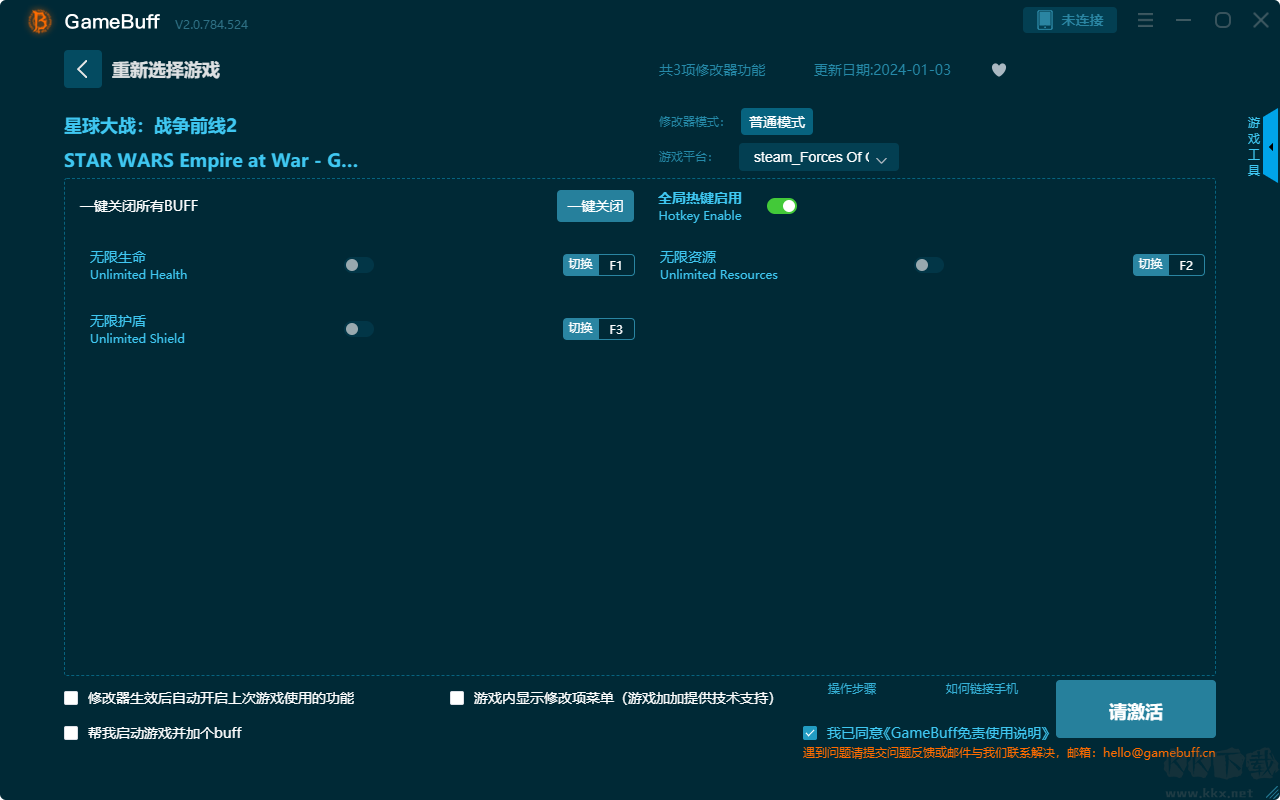The image size is (1280, 800).
Task: Click the F2 hotkey switch button
Action: click(1169, 265)
